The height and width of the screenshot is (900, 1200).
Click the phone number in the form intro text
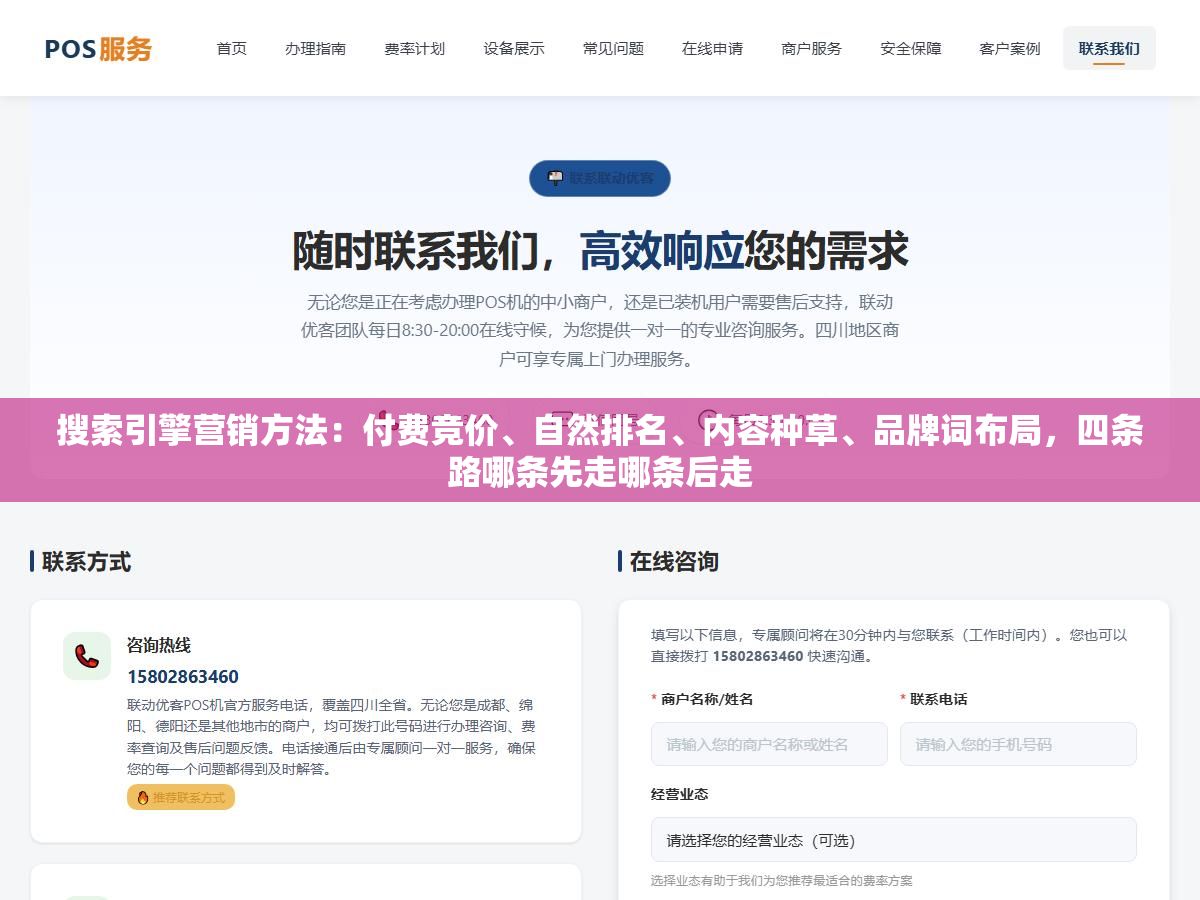759,656
